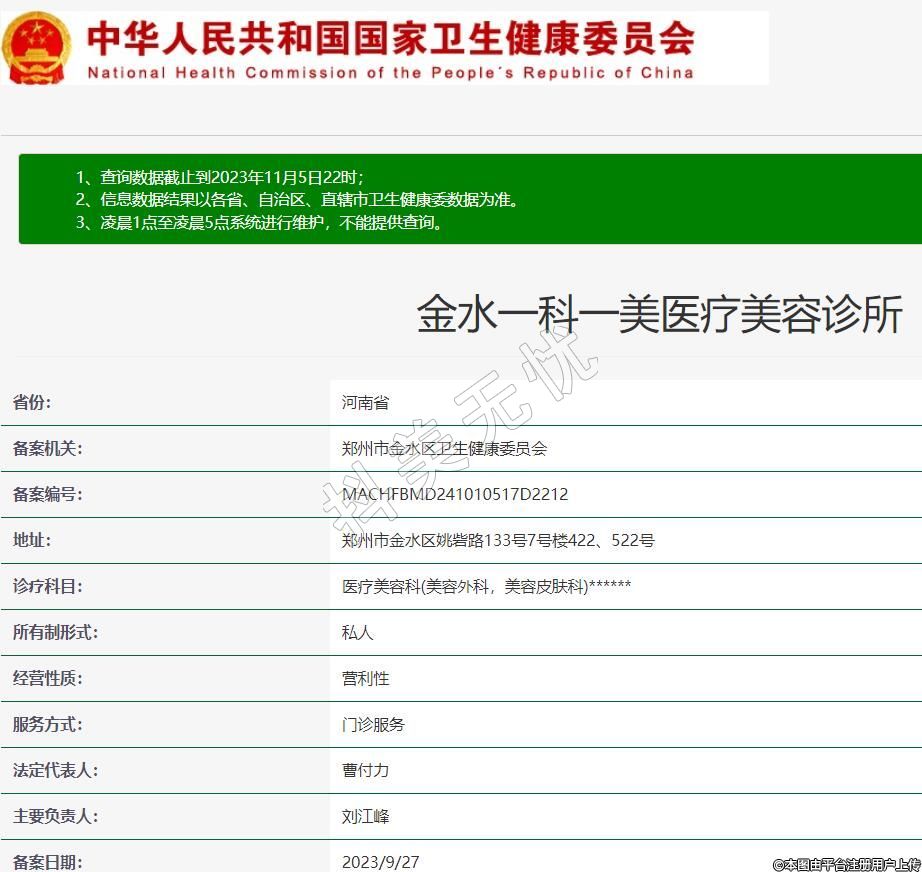Image resolution: width=922 pixels, height=872 pixels.
Task: Click the English National Health Commission text
Action: 390,73
